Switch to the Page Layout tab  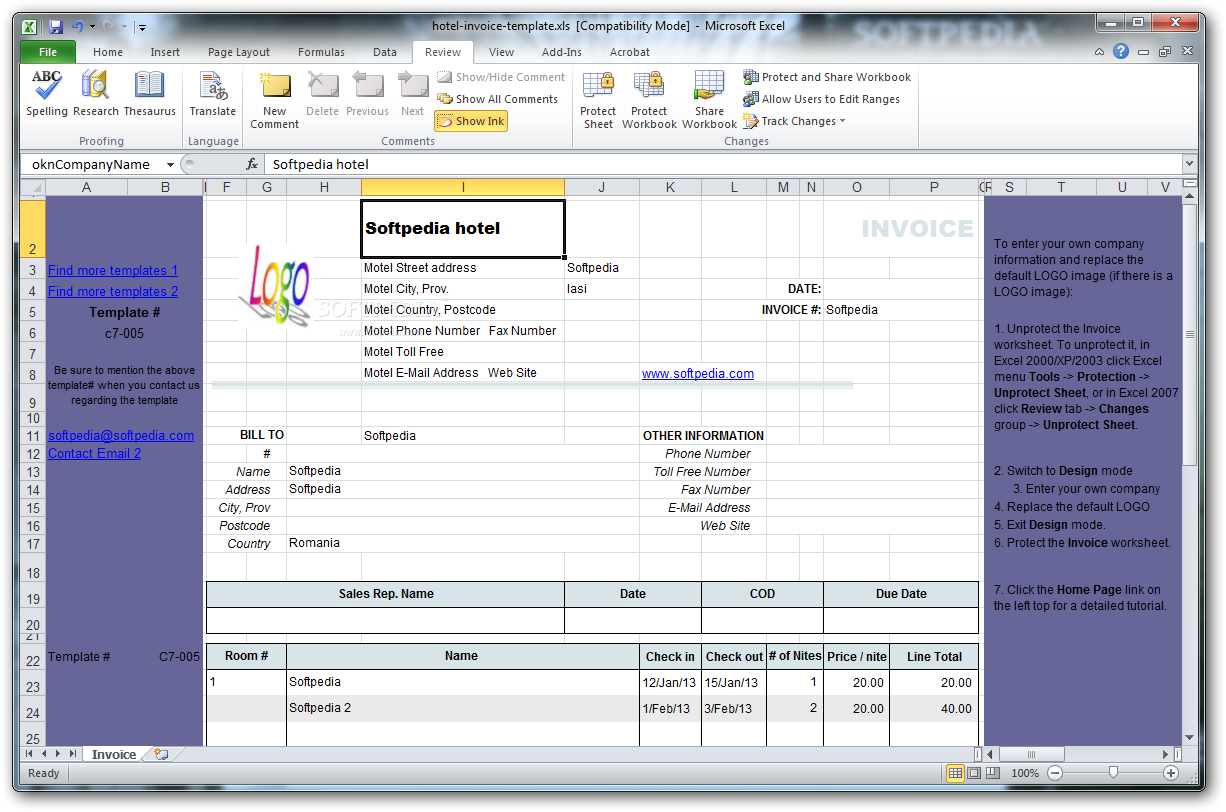pyautogui.click(x=239, y=52)
